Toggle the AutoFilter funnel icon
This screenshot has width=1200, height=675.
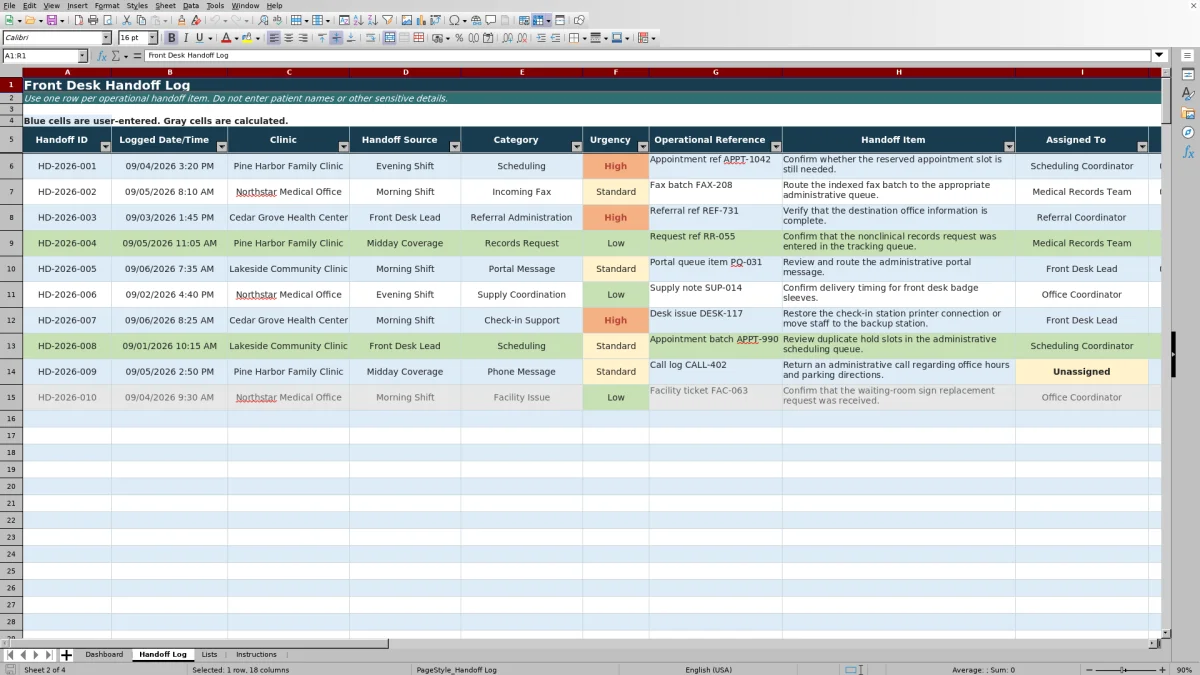point(387,20)
